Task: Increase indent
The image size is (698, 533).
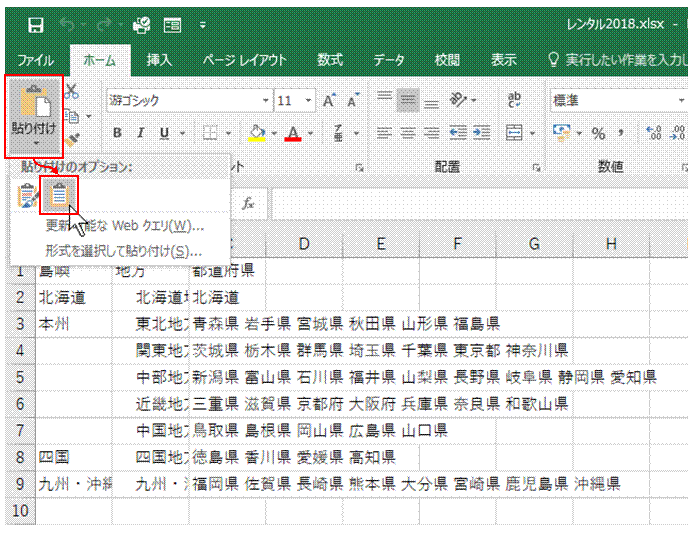Action: 482,133
